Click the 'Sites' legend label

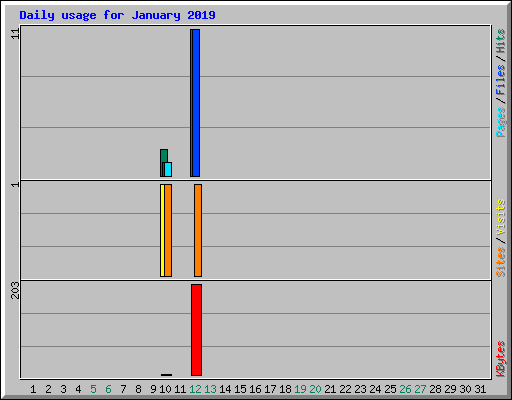(x=501, y=262)
